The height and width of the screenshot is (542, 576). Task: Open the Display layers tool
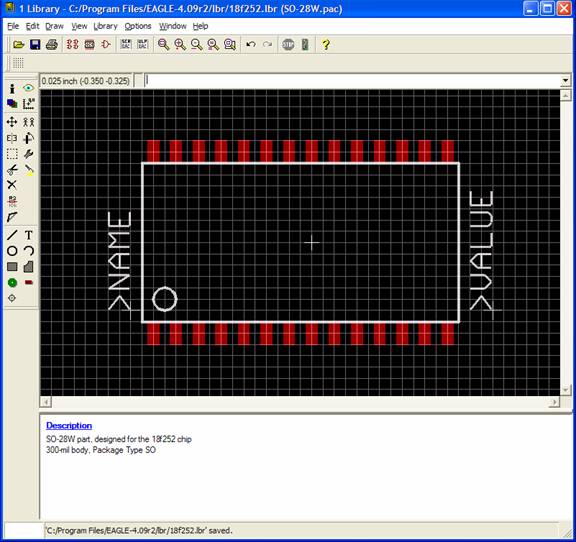click(12, 104)
